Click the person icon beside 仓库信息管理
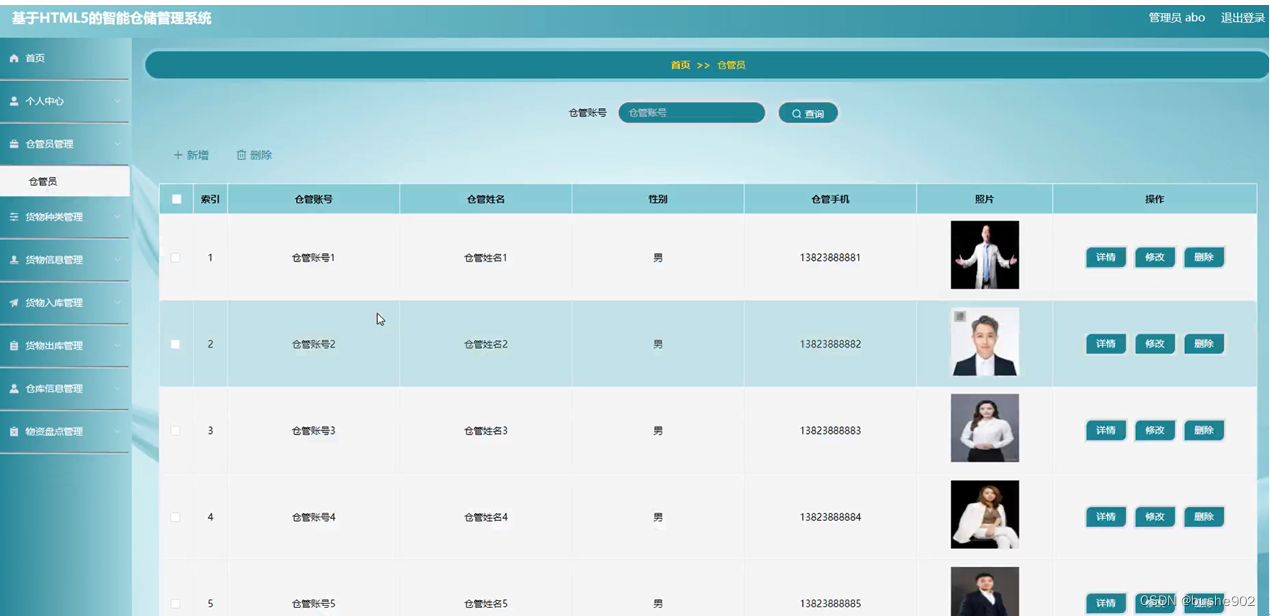The image size is (1270, 616). click(14, 389)
